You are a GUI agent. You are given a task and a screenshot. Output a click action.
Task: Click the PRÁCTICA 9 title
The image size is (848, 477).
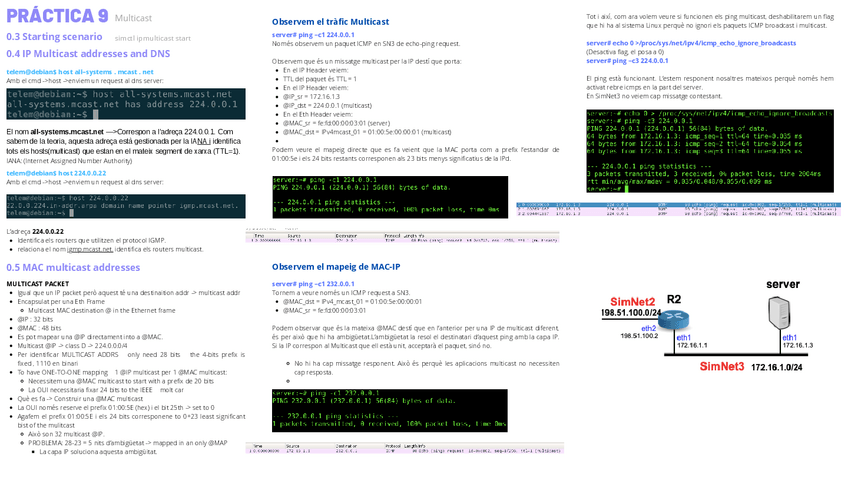pos(57,16)
